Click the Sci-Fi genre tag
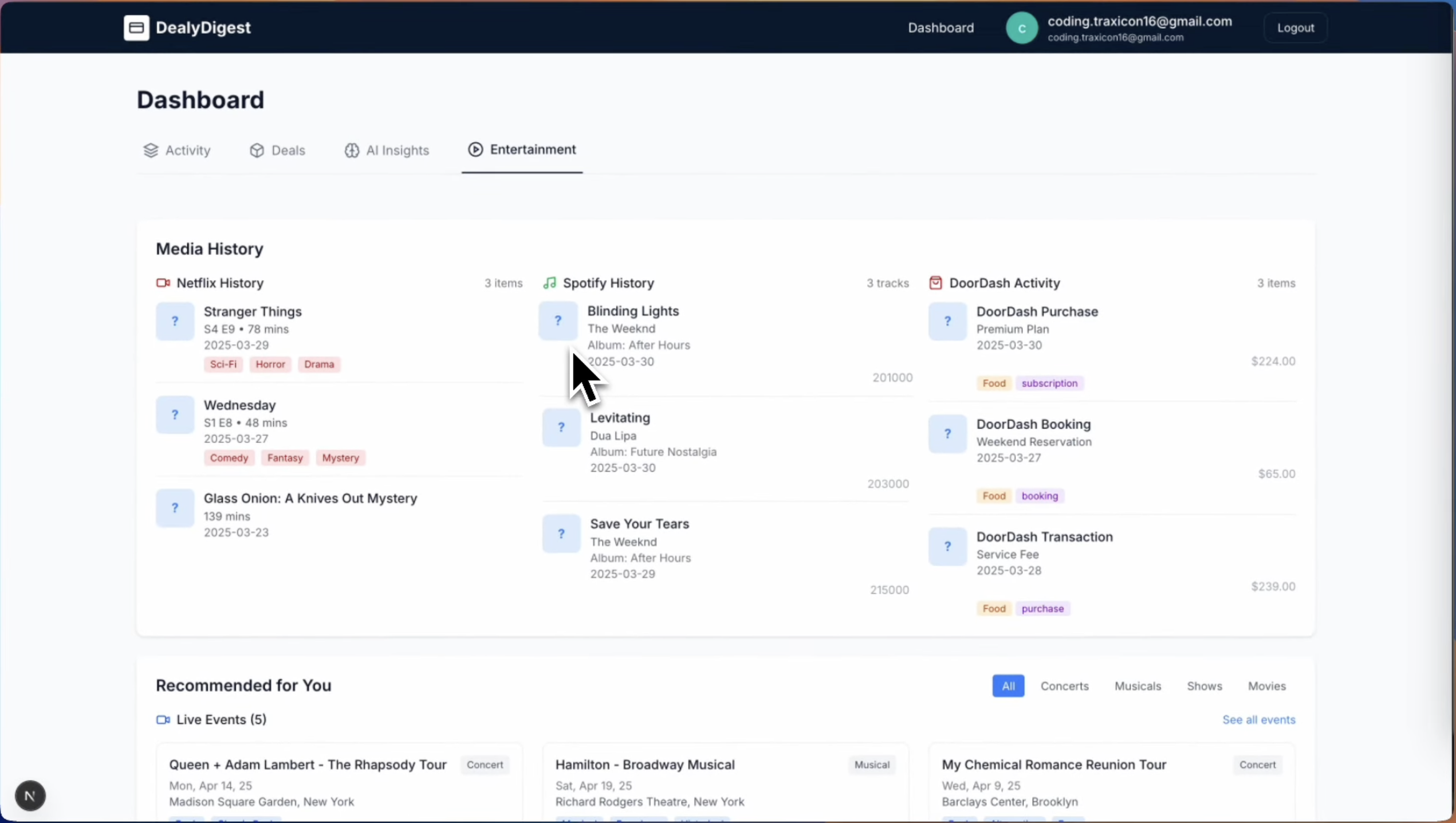Viewport: 1456px width, 823px height. click(x=223, y=365)
